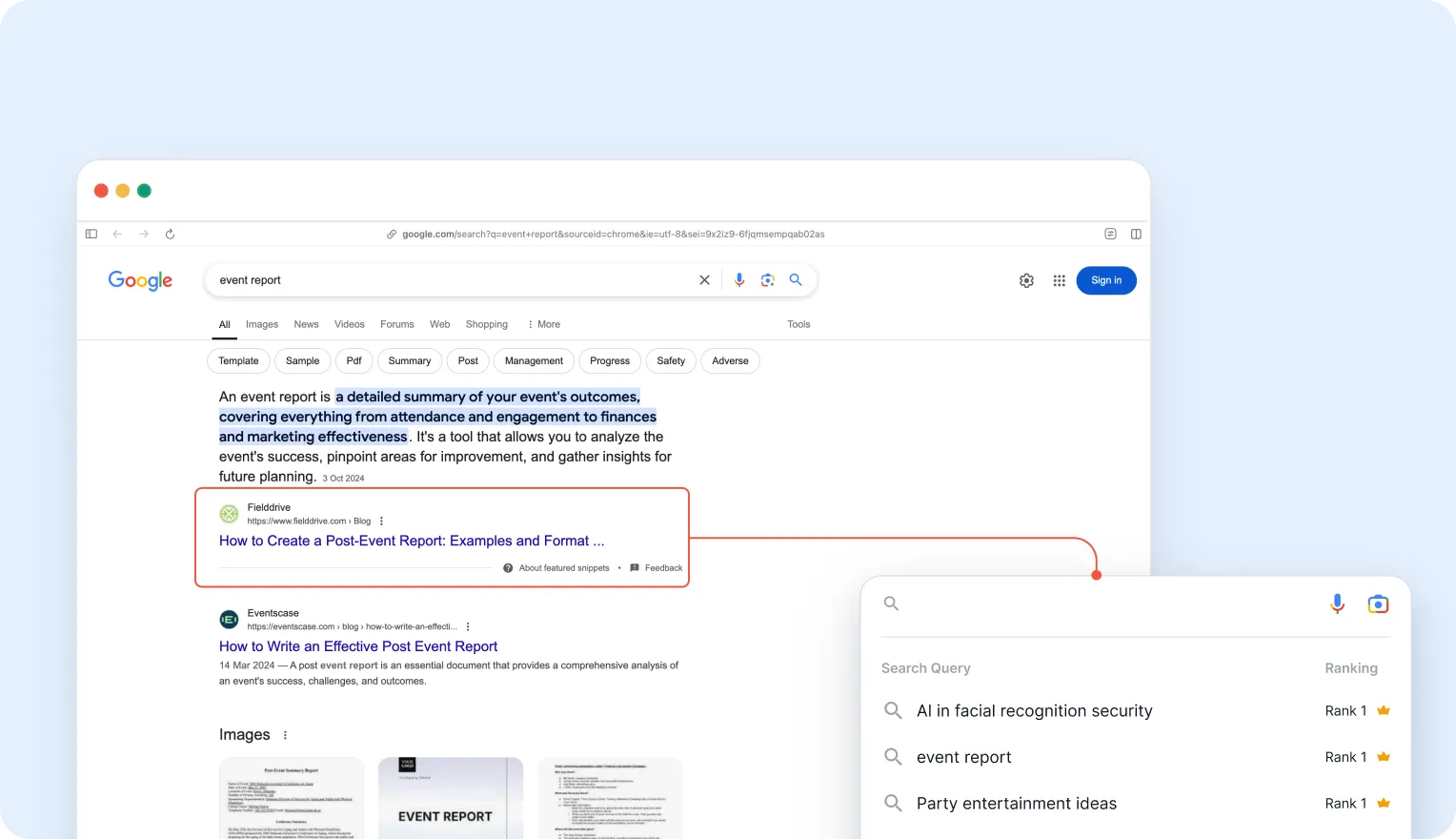Open the Post-Event Summary Report image thumbnail
This screenshot has width=1456, height=839.
292,798
